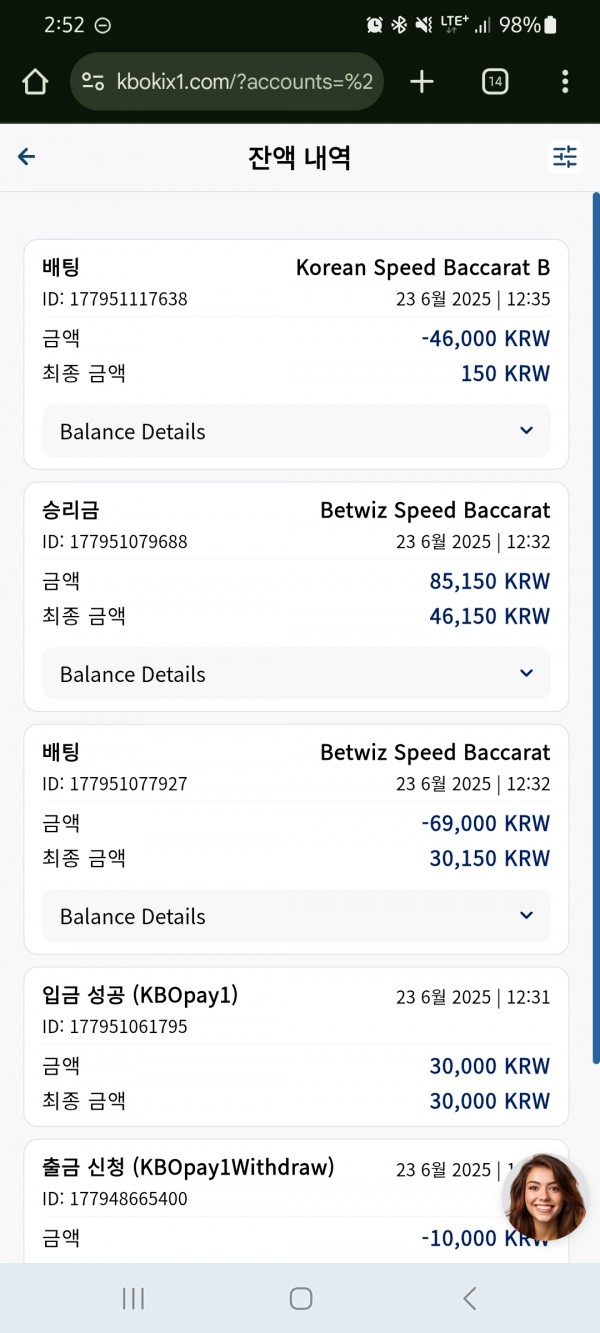
Task: Tap the back arrow in header
Action: [27, 157]
